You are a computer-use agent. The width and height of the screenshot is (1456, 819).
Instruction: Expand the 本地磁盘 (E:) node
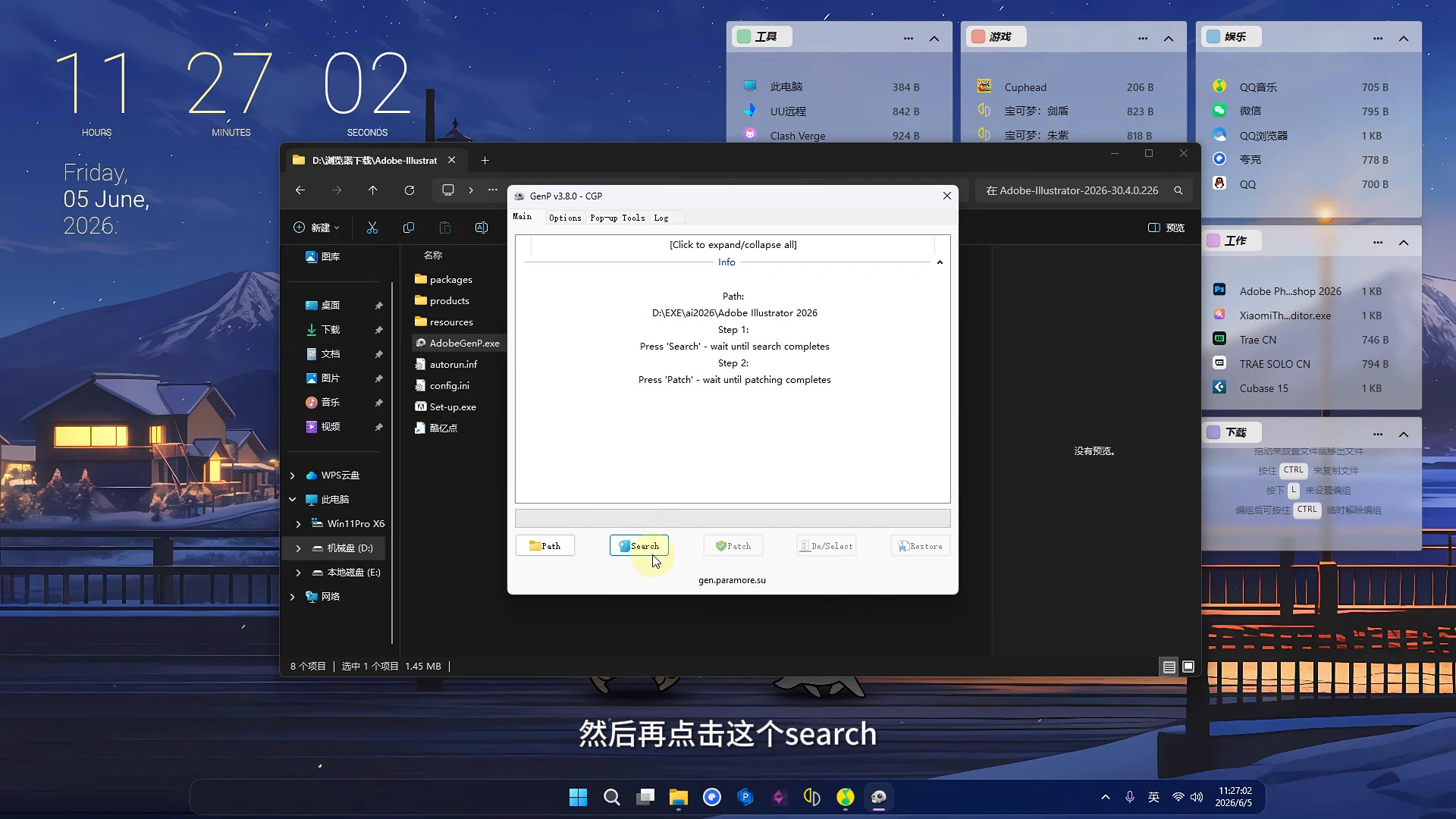click(299, 573)
